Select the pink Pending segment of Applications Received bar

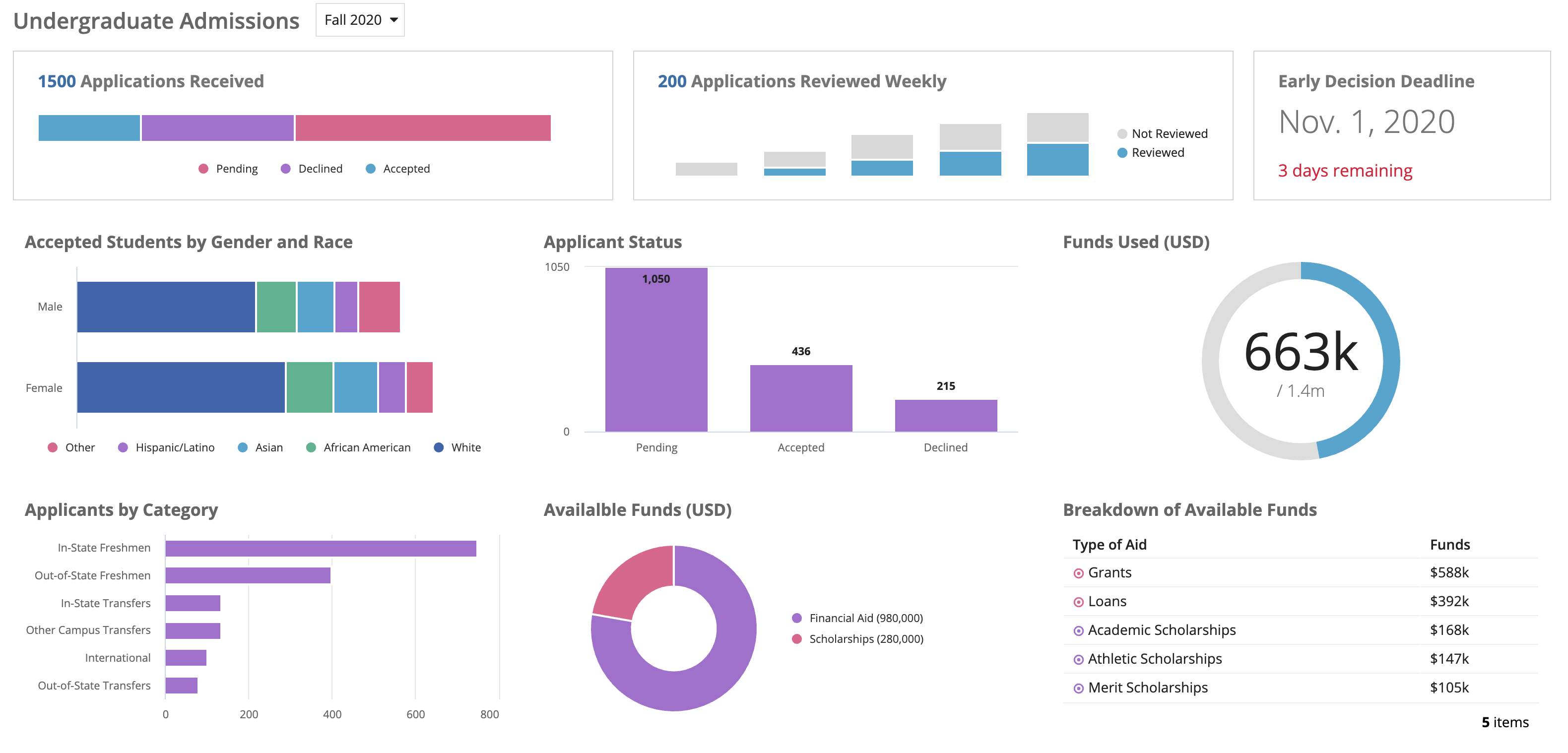[423, 128]
